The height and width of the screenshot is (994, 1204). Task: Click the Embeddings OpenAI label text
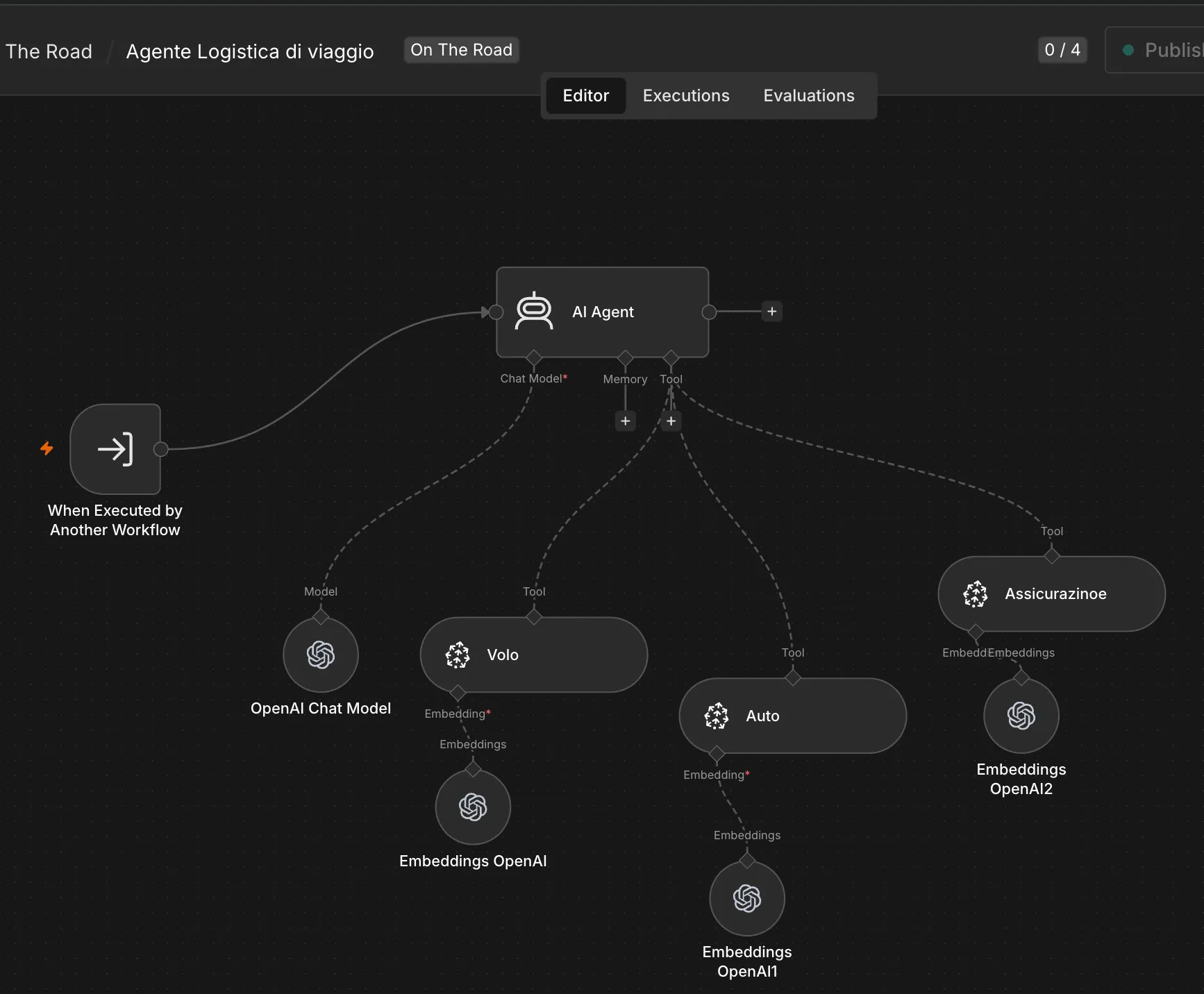coord(473,861)
